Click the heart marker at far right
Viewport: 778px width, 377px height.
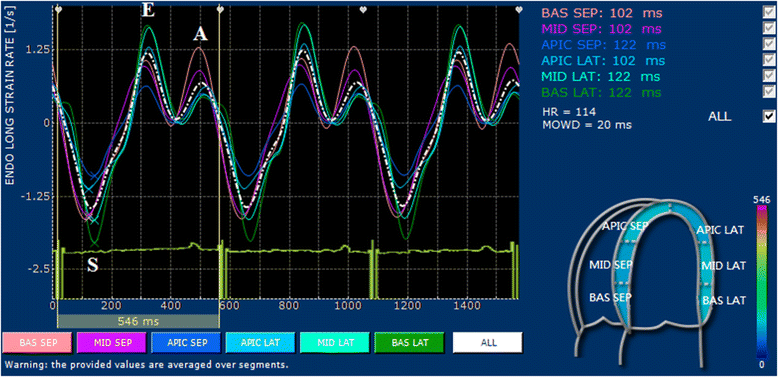(519, 9)
